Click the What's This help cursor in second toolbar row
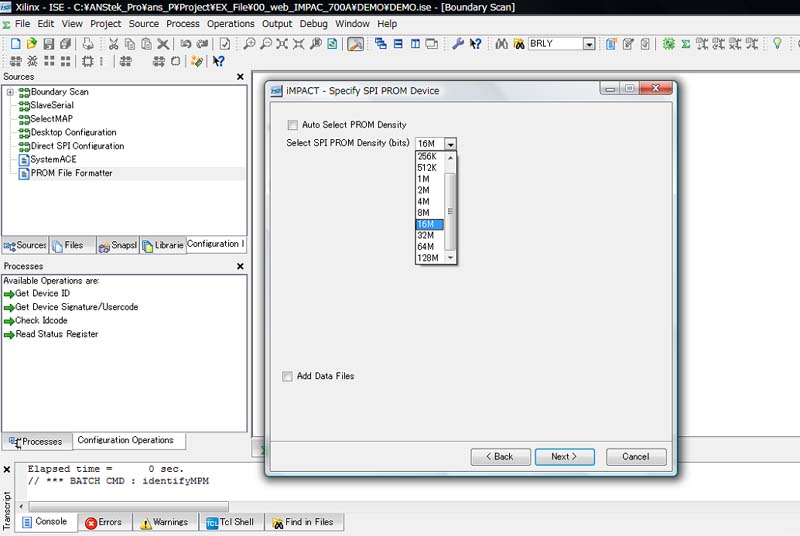This screenshot has height=536, width=800. coord(218,61)
